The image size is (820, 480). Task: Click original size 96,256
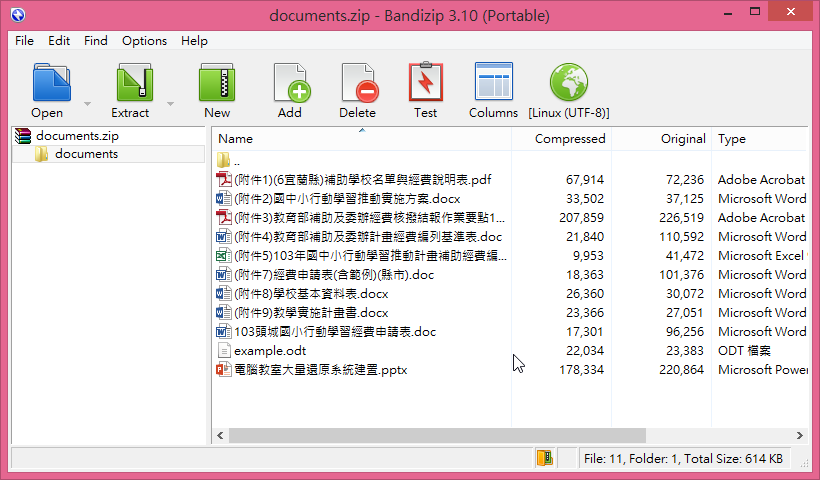(687, 332)
